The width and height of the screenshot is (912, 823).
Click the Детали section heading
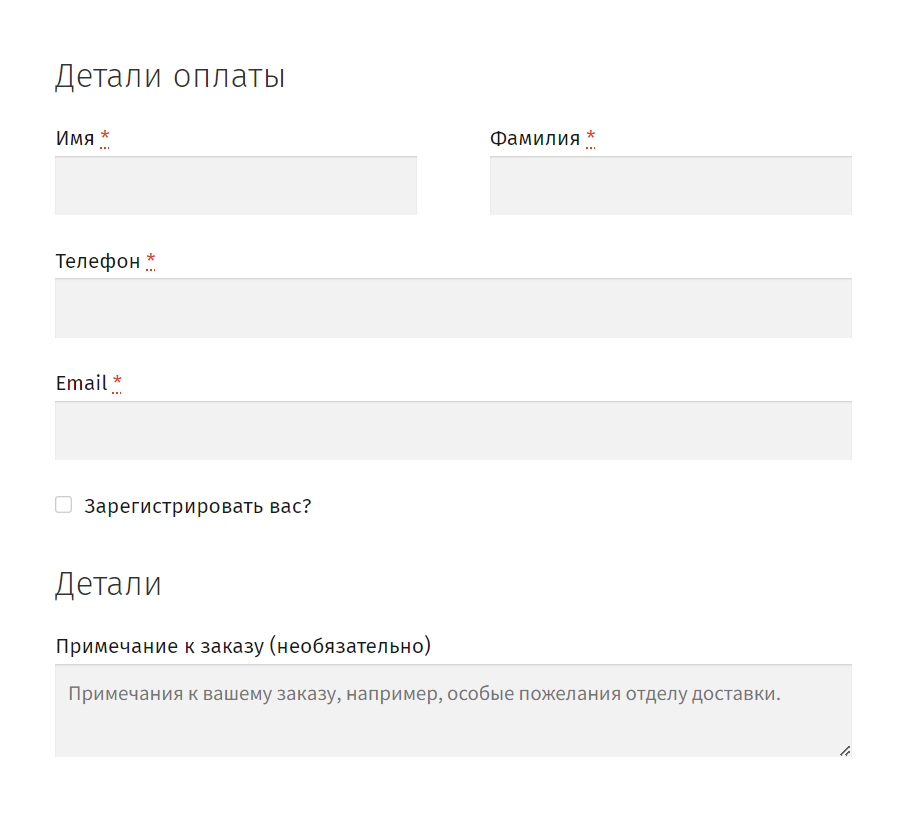(108, 584)
